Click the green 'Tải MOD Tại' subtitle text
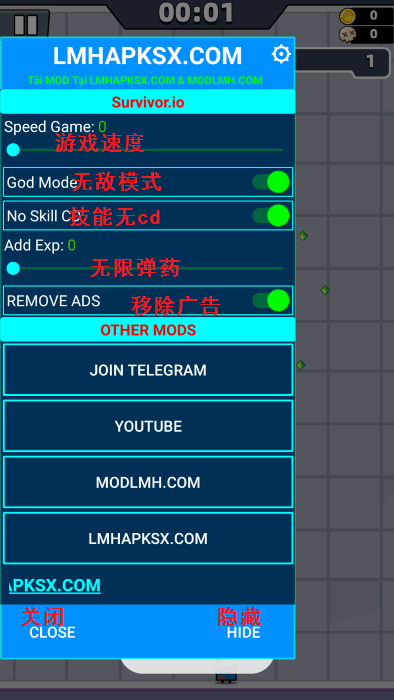Viewport: 394px width, 700px height. tap(145, 81)
